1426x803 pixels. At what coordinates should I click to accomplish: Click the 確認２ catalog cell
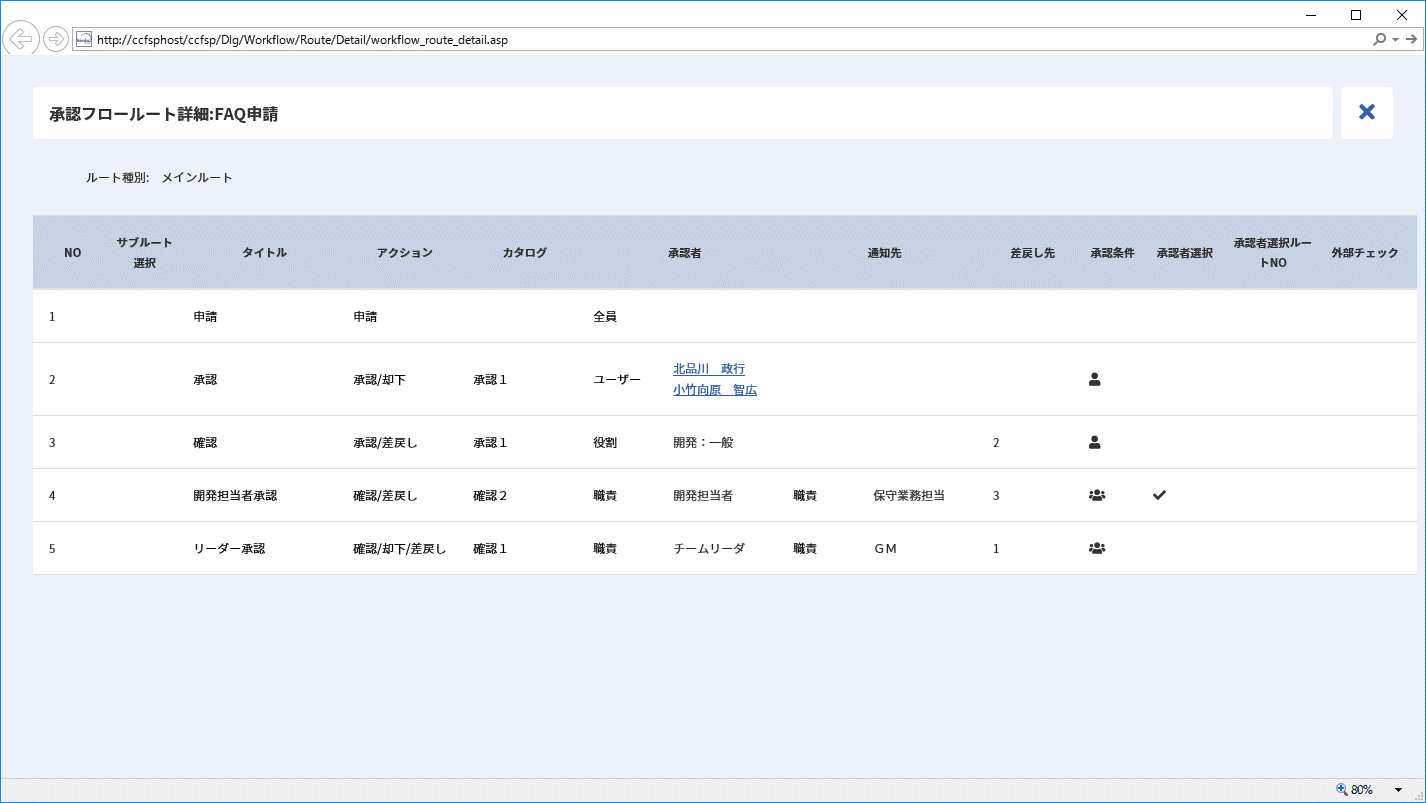click(x=490, y=495)
